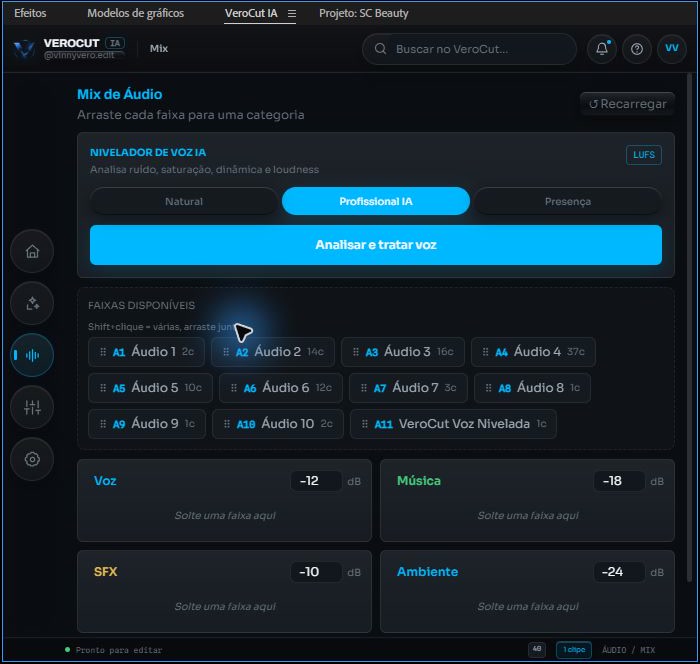The image size is (700, 664).
Task: Click the 'Pronto para editar' status text
Action: point(119,650)
